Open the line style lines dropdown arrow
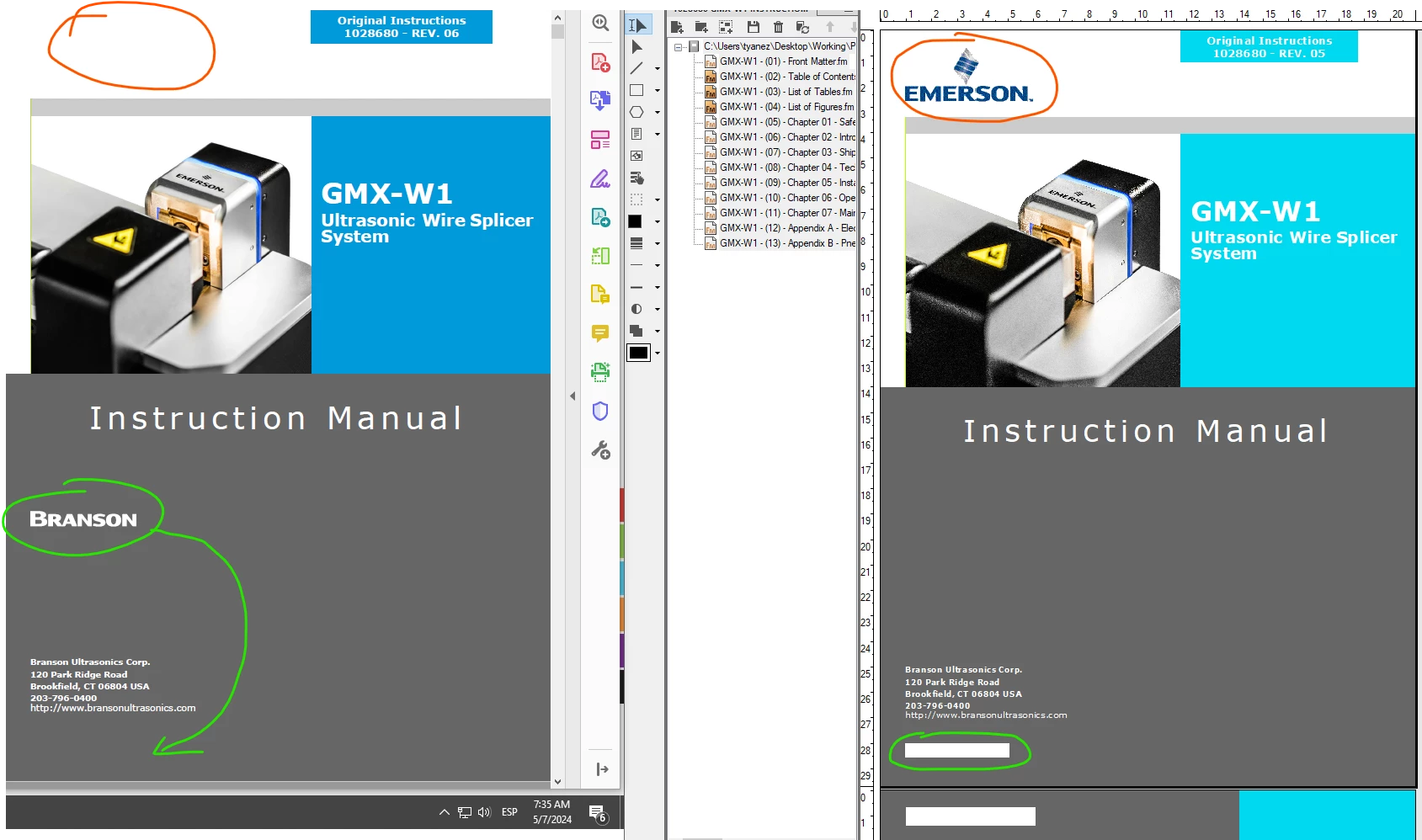Screen dimensions: 1422x840 tap(658, 244)
